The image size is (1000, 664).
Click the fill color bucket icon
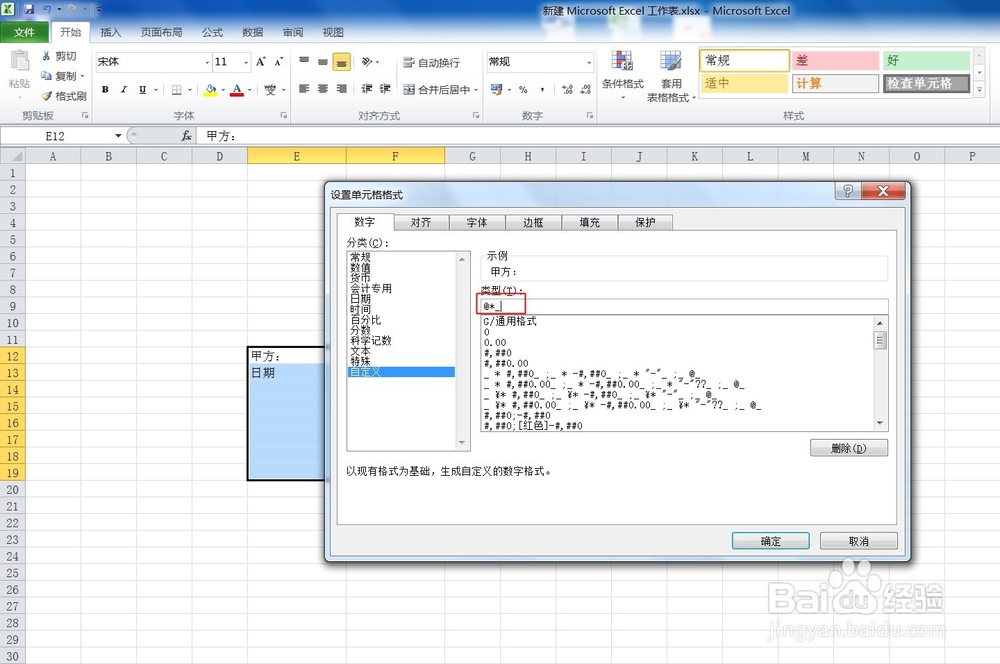[210, 90]
